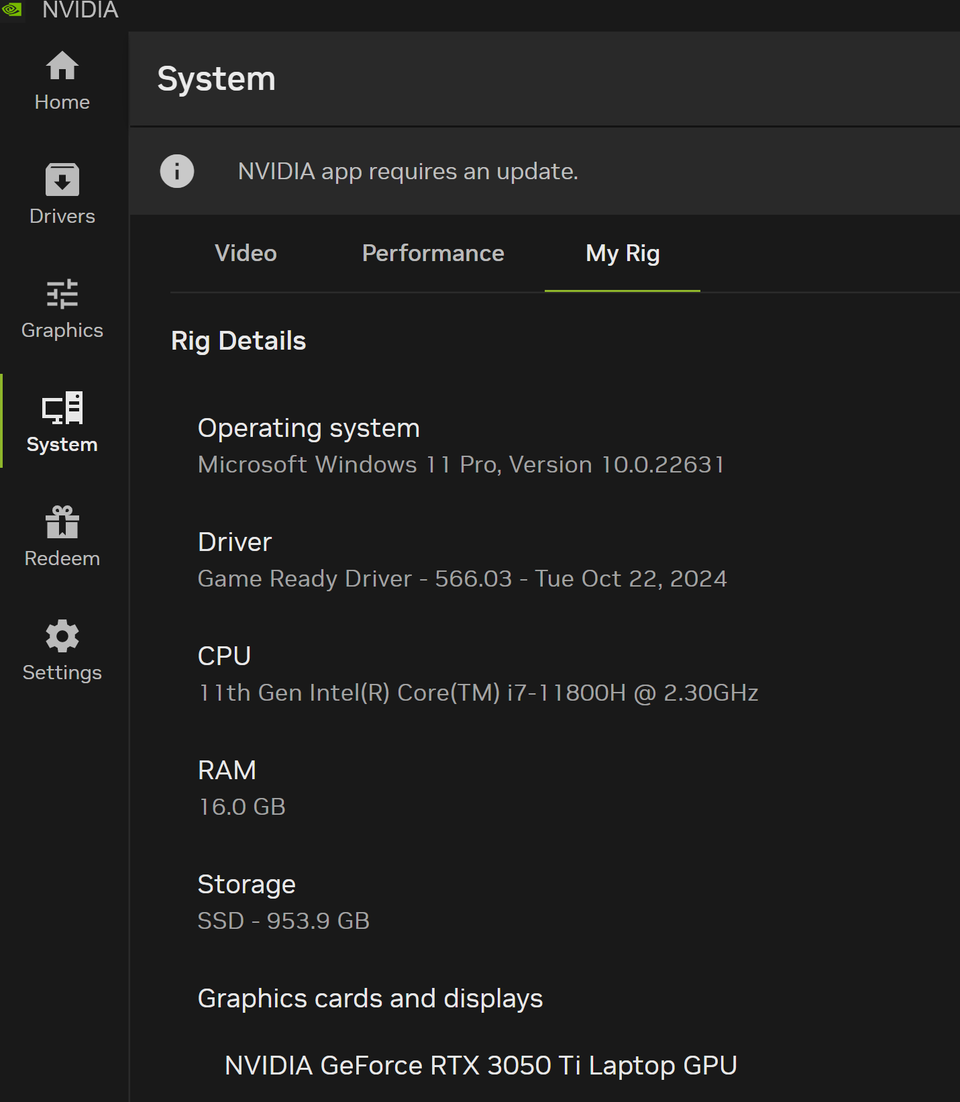Click the 16.0 GB RAM value
960x1102 pixels.
(x=242, y=807)
